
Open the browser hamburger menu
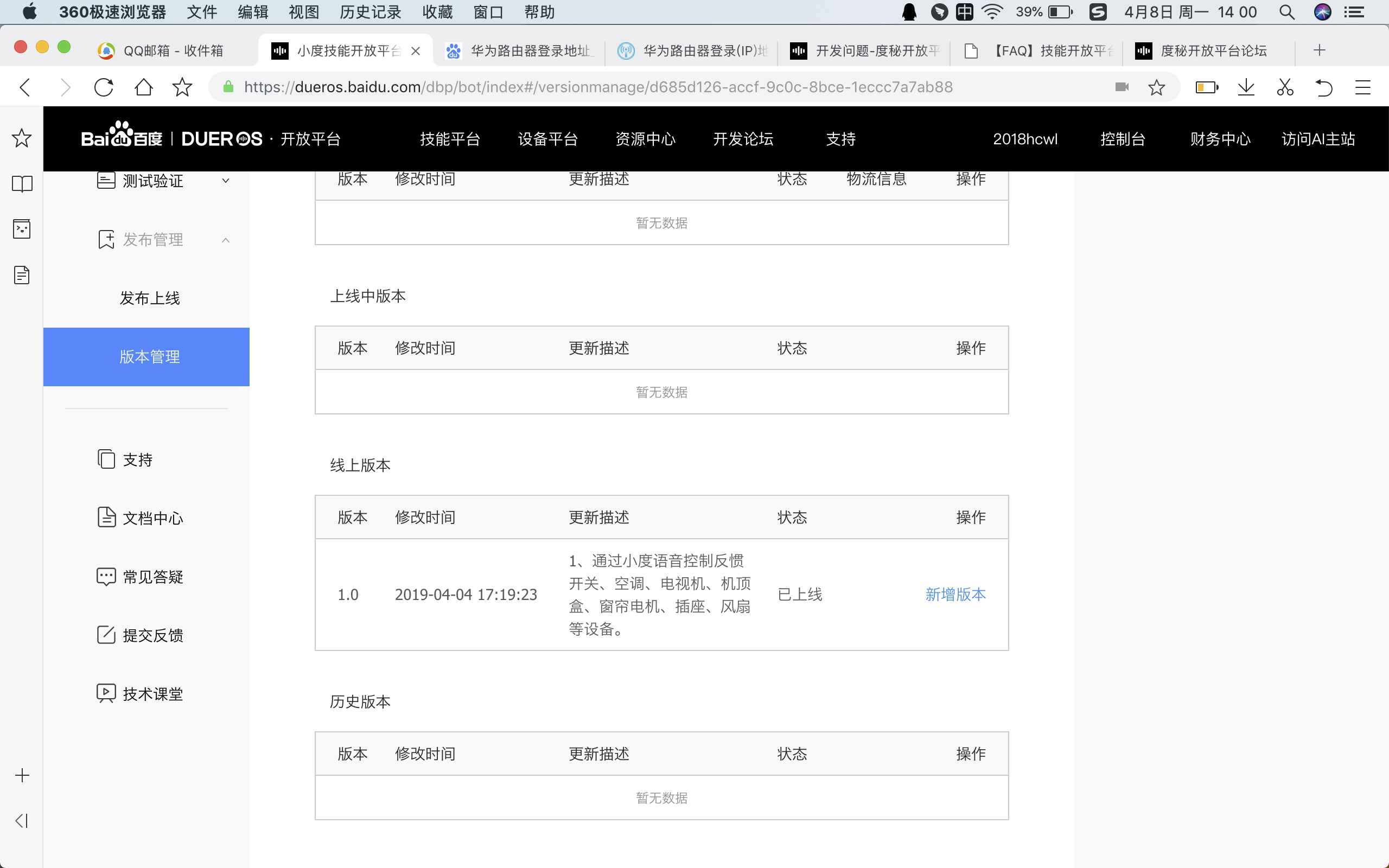click(1362, 87)
